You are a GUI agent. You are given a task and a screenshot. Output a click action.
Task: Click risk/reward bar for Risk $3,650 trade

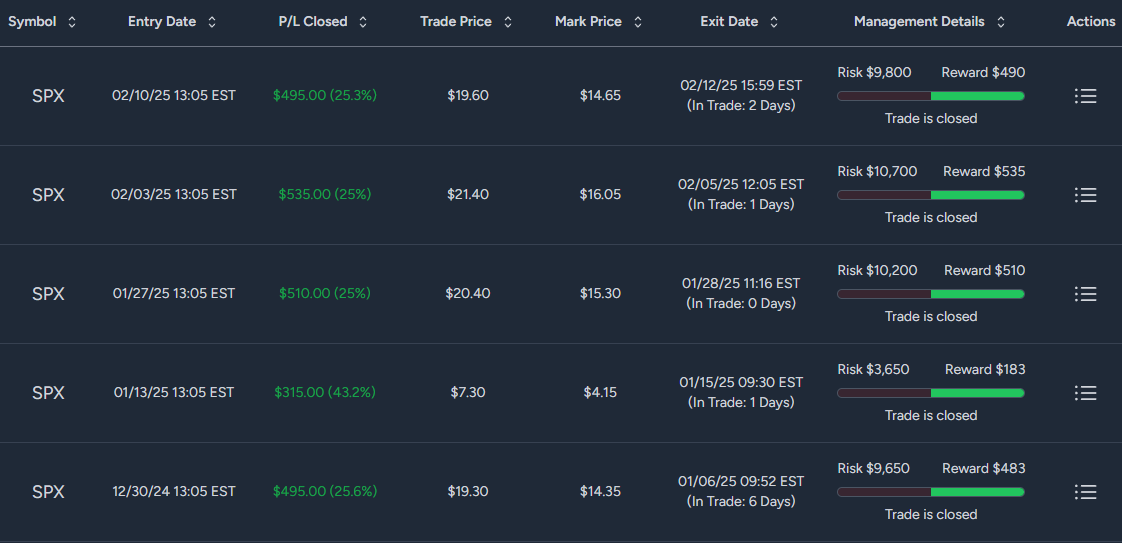point(930,393)
